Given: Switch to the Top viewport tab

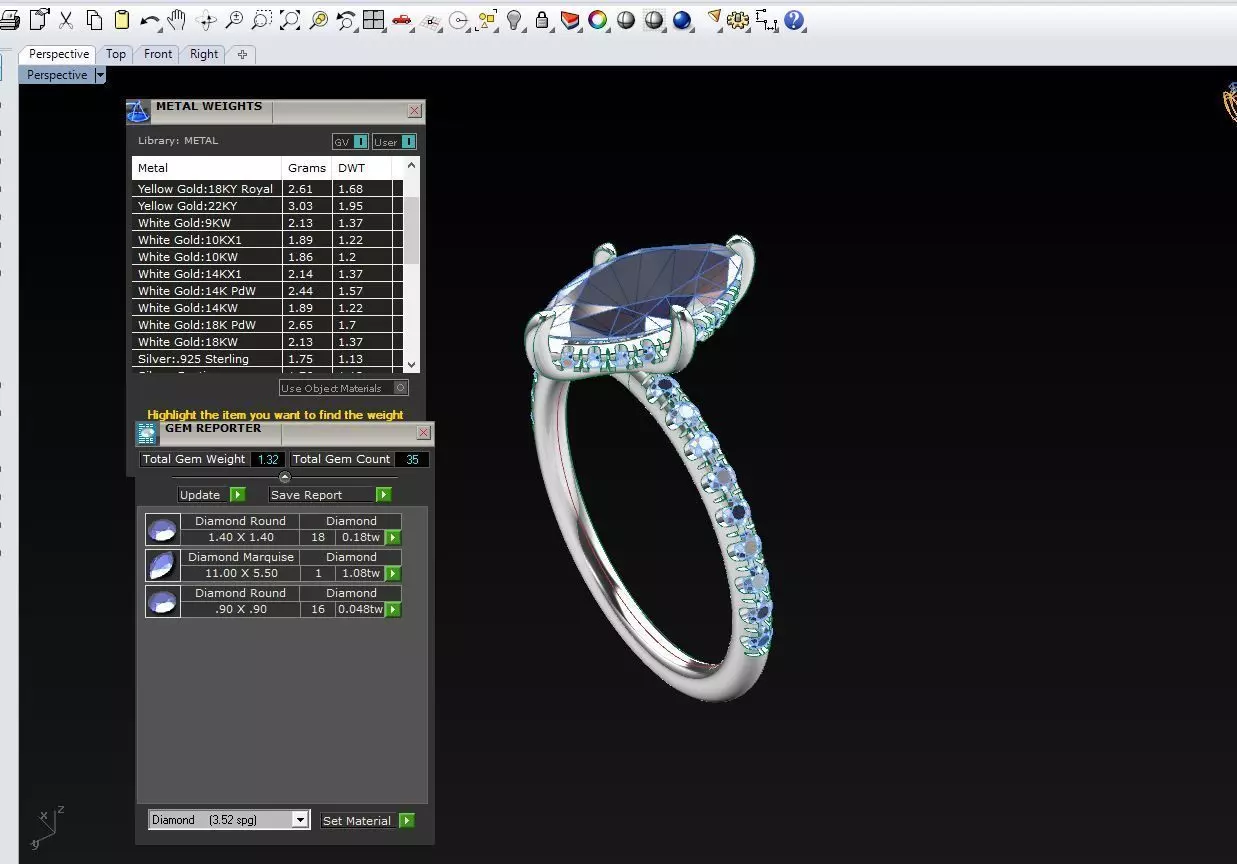Looking at the screenshot, I should pyautogui.click(x=116, y=54).
